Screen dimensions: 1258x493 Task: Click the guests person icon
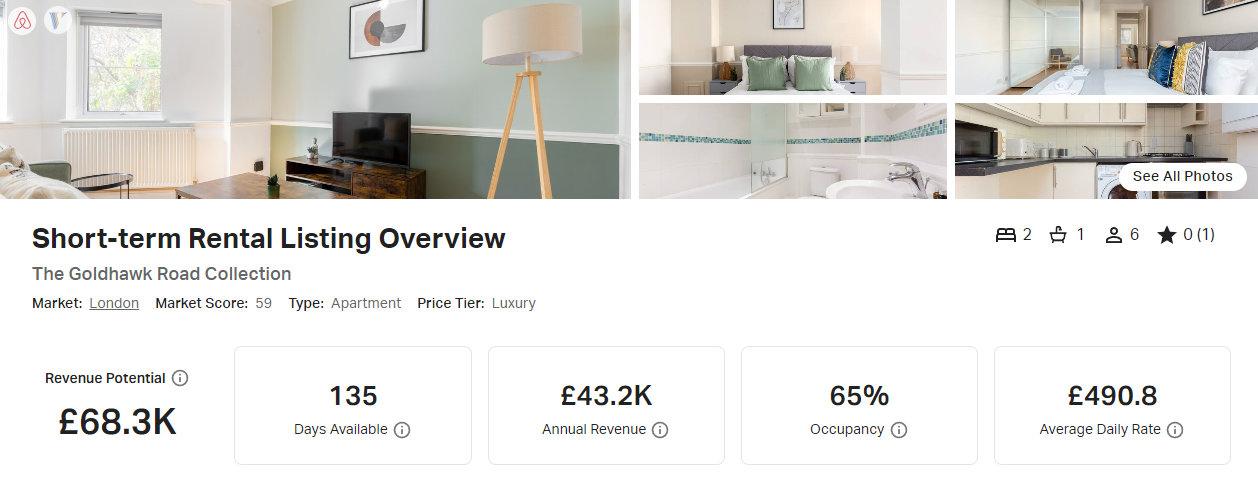tap(1113, 235)
